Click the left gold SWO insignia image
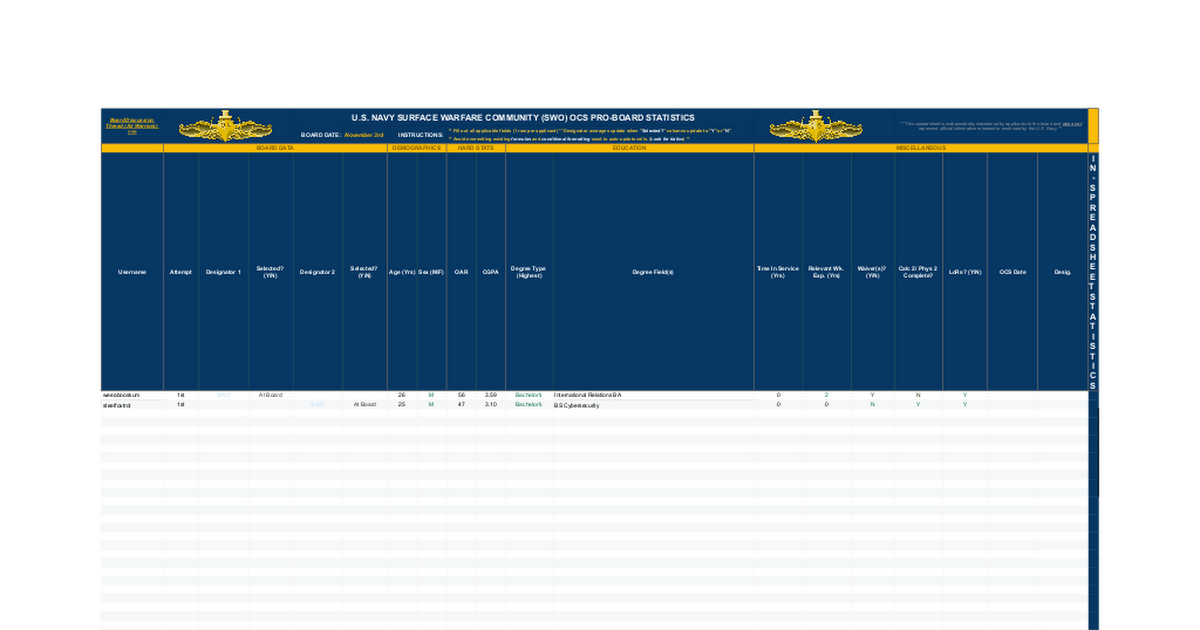Image resolution: width=1200 pixels, height=630 pixels. 225,126
